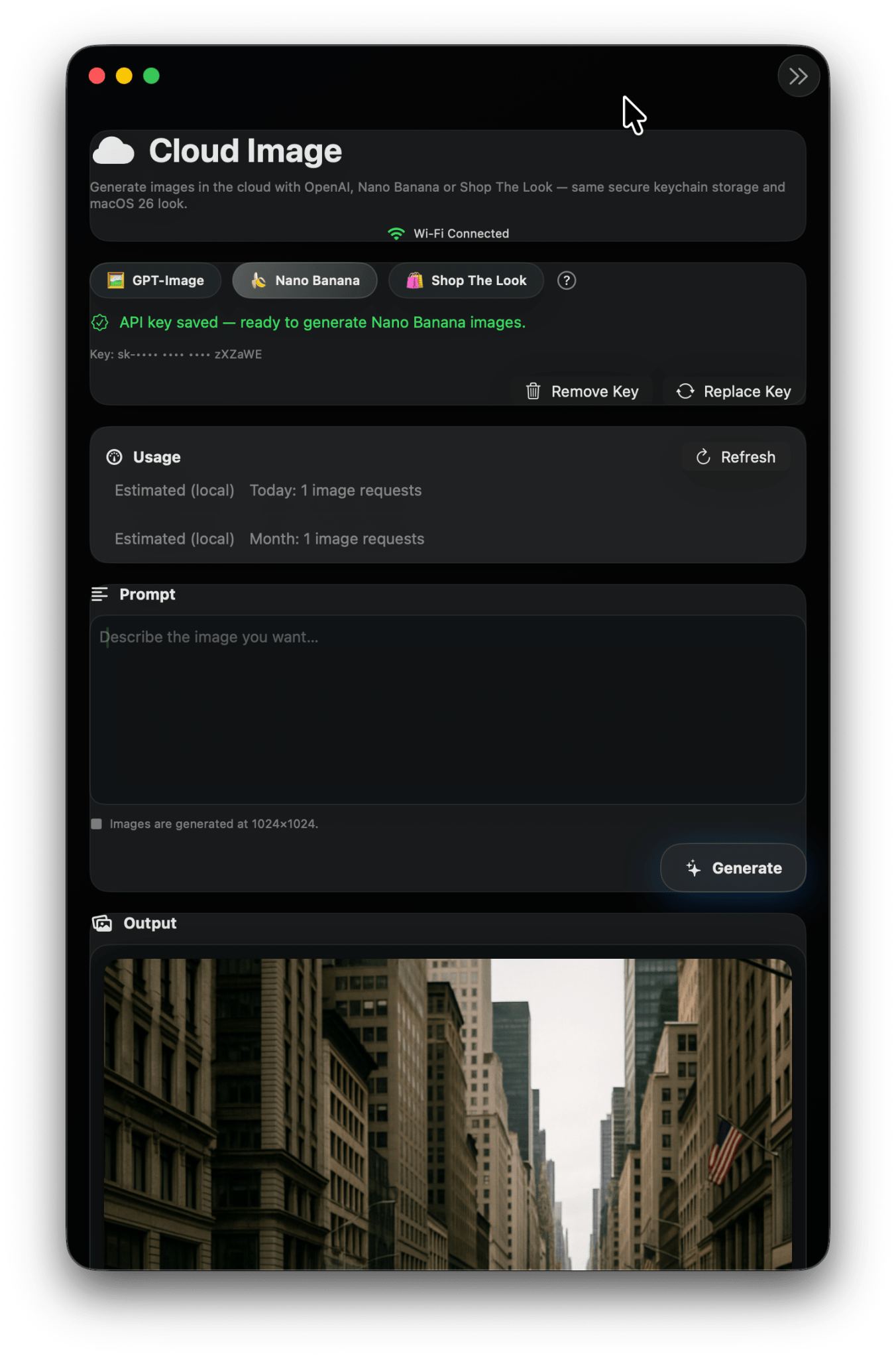Open the Shop The Look tab
This screenshot has width=896, height=1358.
click(466, 280)
